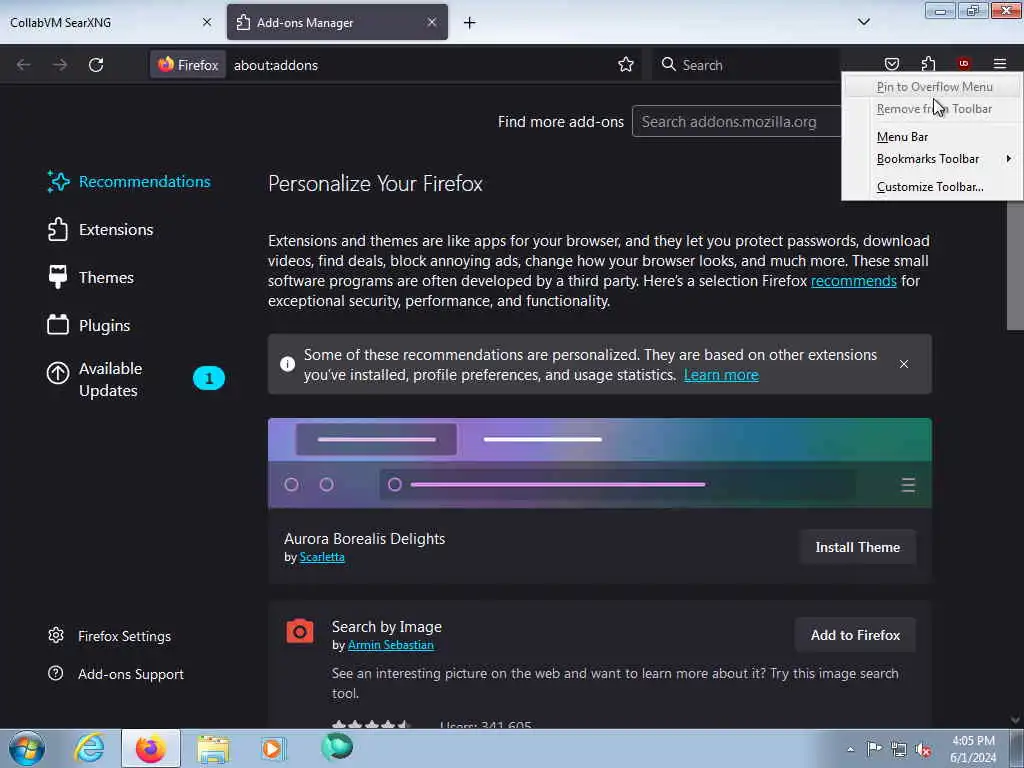Open the Pocket save icon
The image size is (1024, 768).
click(x=891, y=64)
